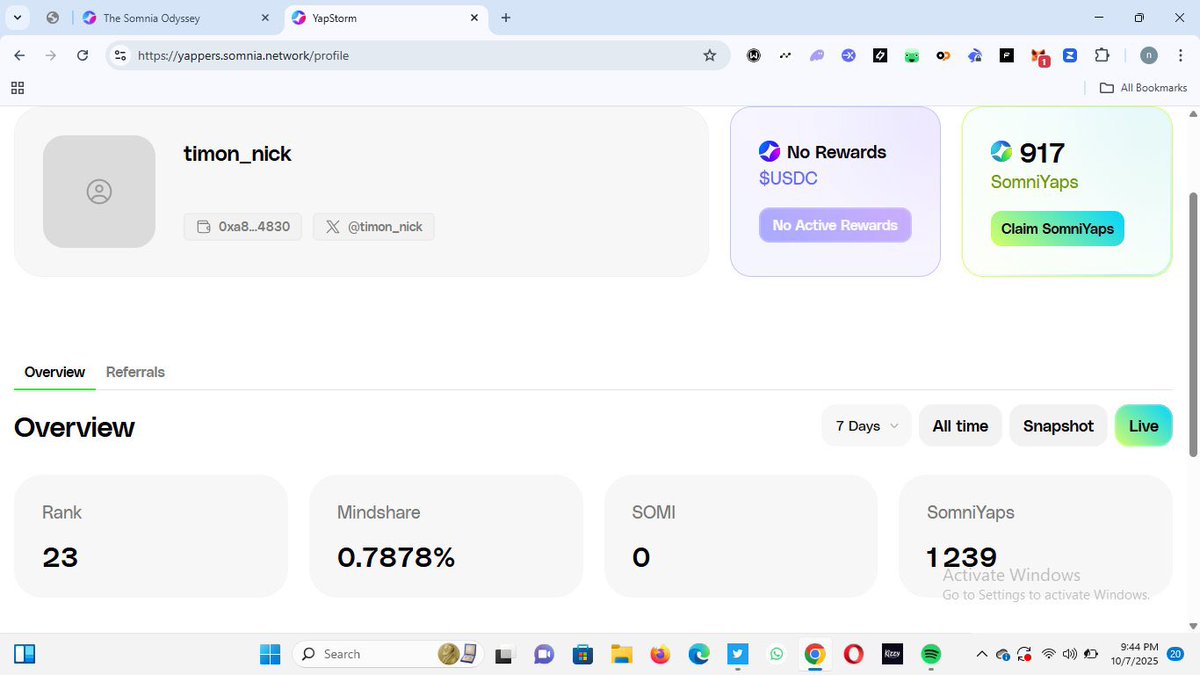Open Microsoft Edge from the taskbar
This screenshot has width=1200, height=675.
point(699,654)
